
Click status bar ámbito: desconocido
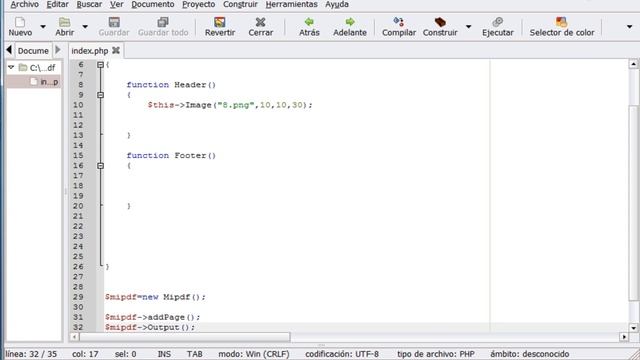[529, 354]
